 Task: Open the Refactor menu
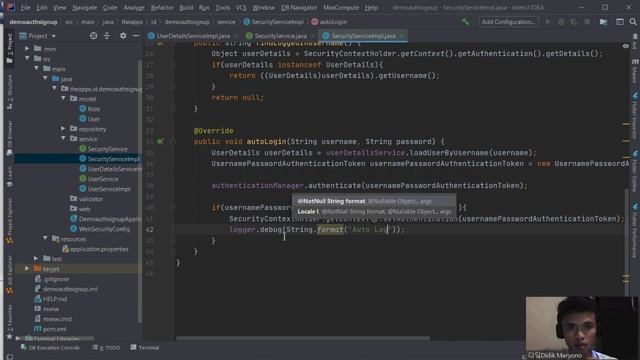162,7
